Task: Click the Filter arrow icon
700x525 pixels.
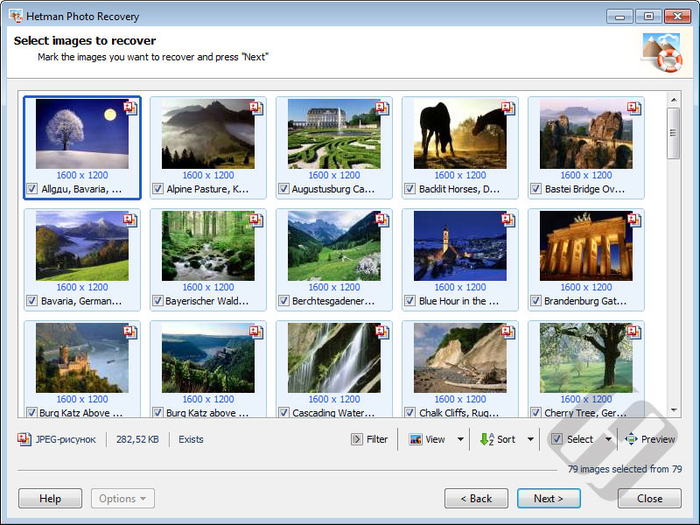Action: click(x=357, y=439)
